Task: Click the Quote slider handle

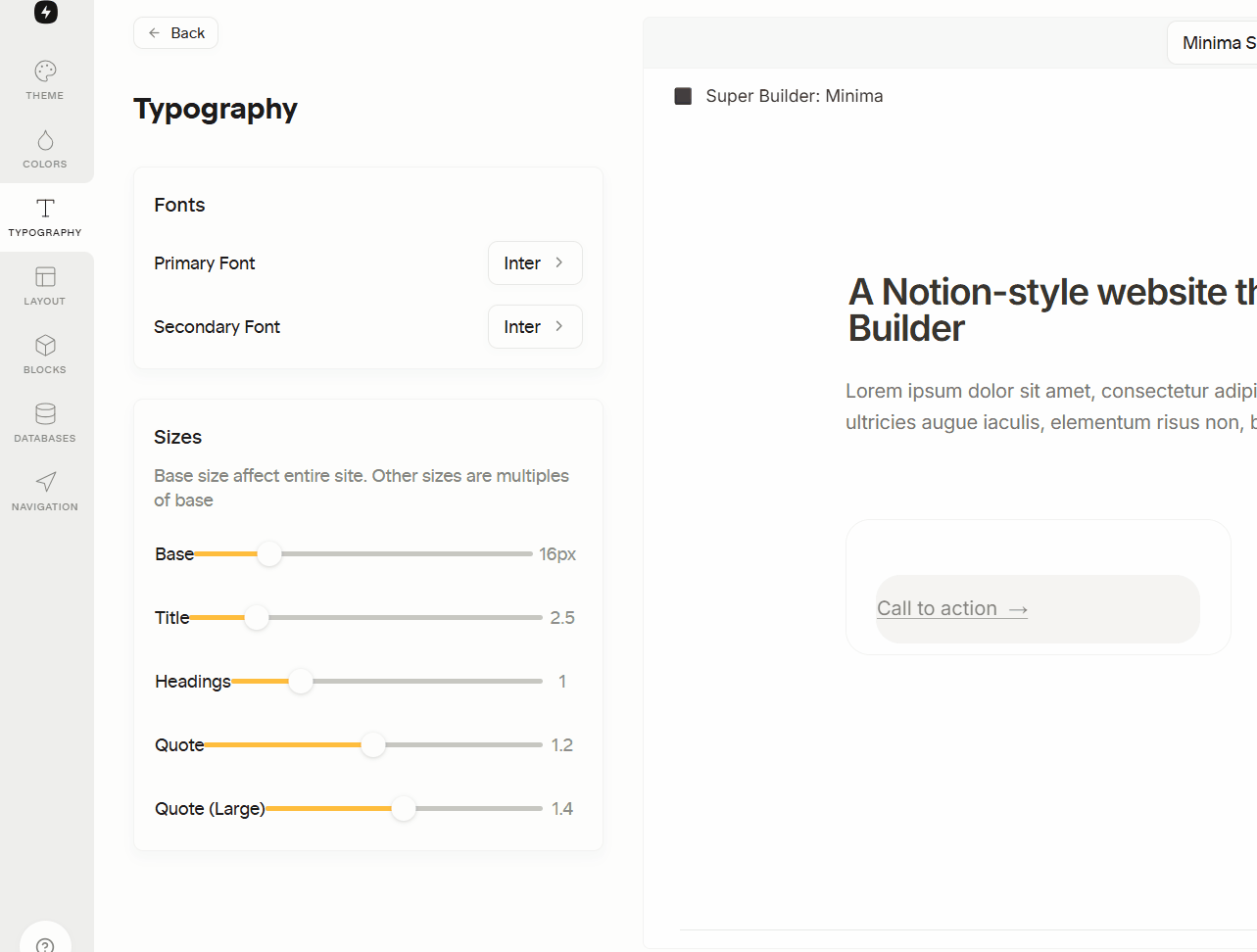Action: (373, 745)
